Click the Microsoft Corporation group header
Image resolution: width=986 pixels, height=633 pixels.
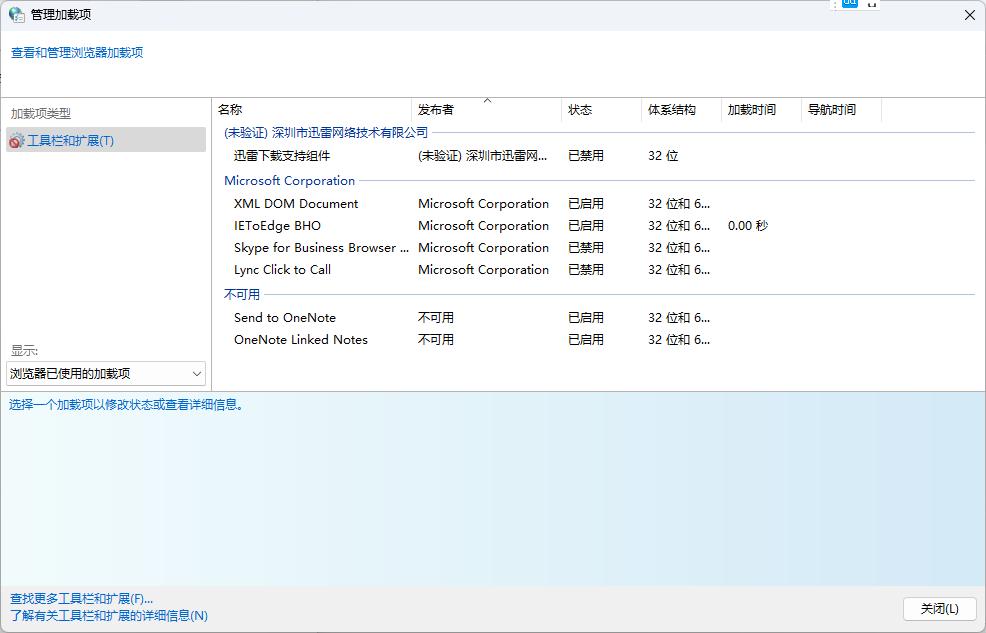289,180
